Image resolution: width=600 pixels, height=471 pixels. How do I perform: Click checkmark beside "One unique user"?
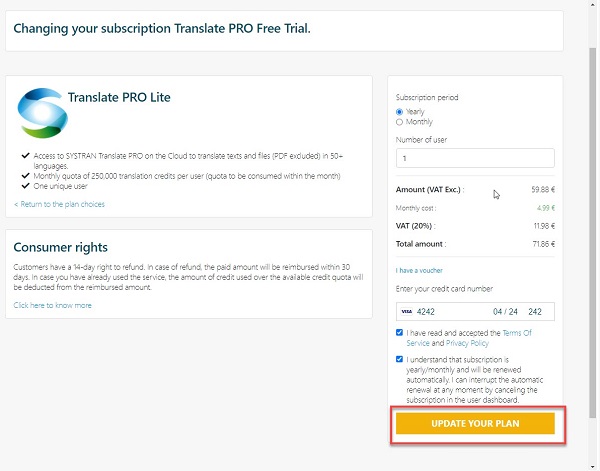24,185
